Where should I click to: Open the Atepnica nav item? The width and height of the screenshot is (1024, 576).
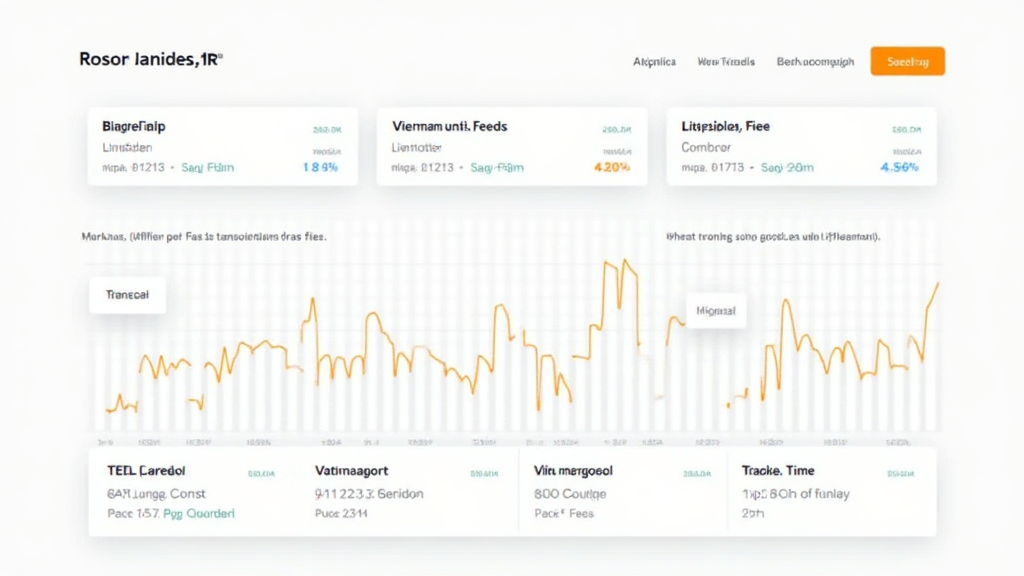tap(654, 62)
